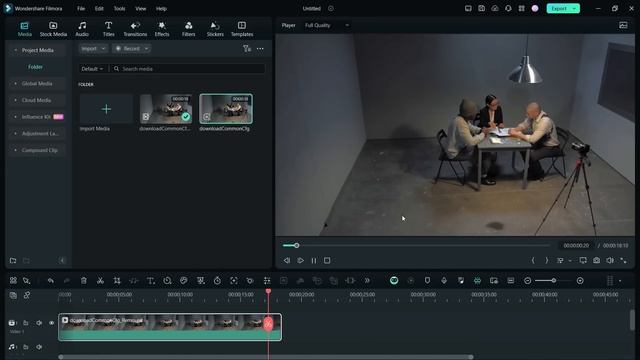
Task: Select the highlighted downloadCommonCfg thumbnail
Action: click(226, 109)
